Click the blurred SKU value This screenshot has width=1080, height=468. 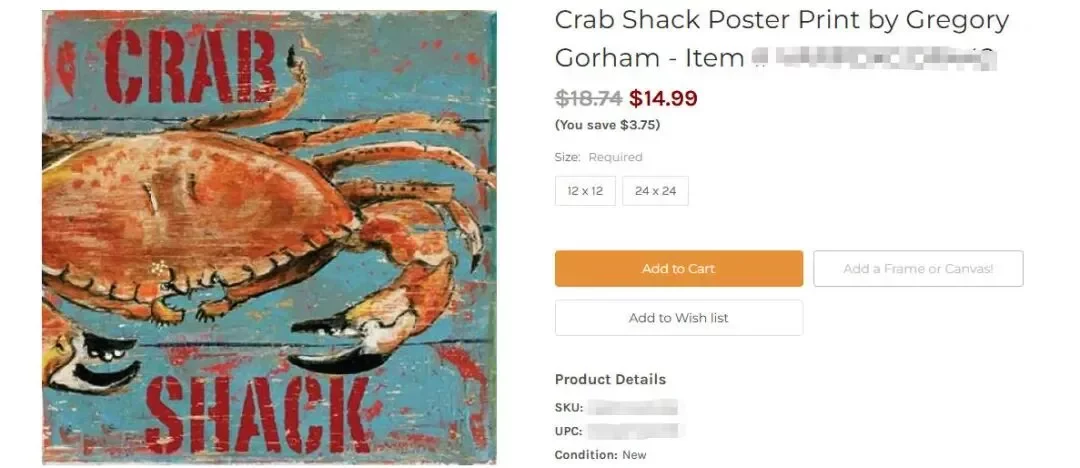point(632,407)
